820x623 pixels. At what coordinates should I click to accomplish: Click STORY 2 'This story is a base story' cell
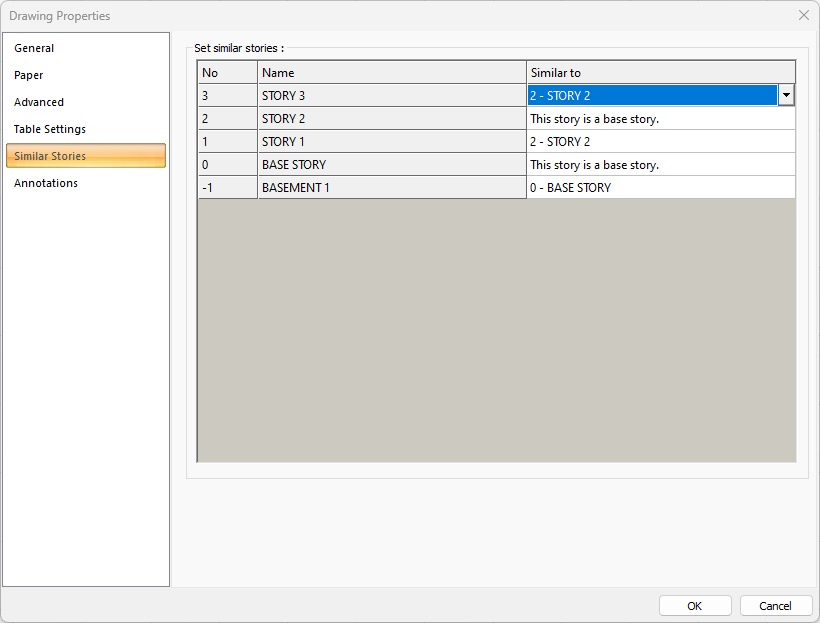[x=660, y=119]
